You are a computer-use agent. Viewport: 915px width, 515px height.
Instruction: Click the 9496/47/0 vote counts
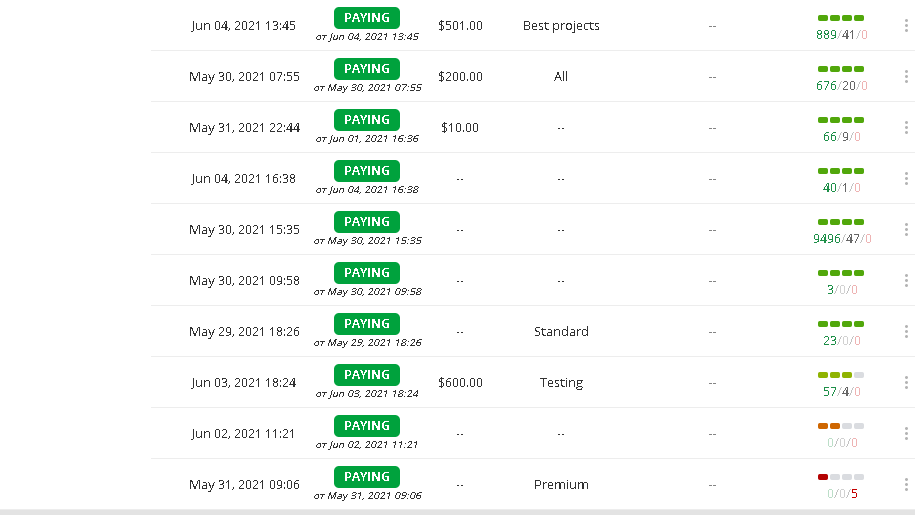coord(842,239)
